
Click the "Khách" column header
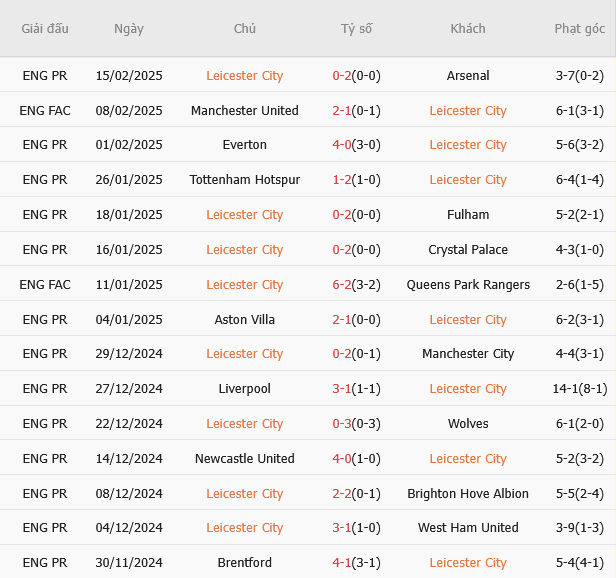(468, 29)
